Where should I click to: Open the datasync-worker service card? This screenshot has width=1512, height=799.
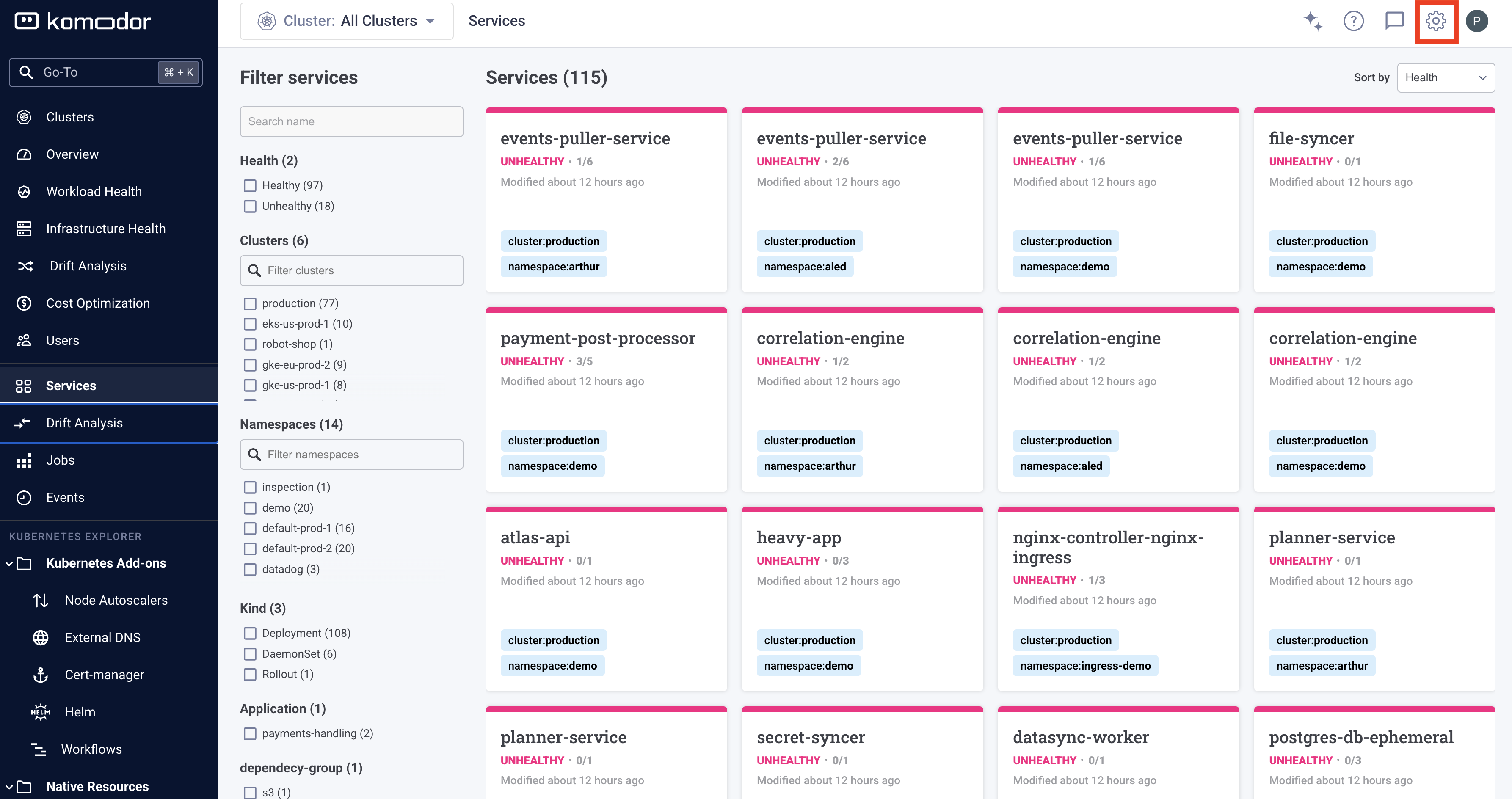(x=1118, y=752)
